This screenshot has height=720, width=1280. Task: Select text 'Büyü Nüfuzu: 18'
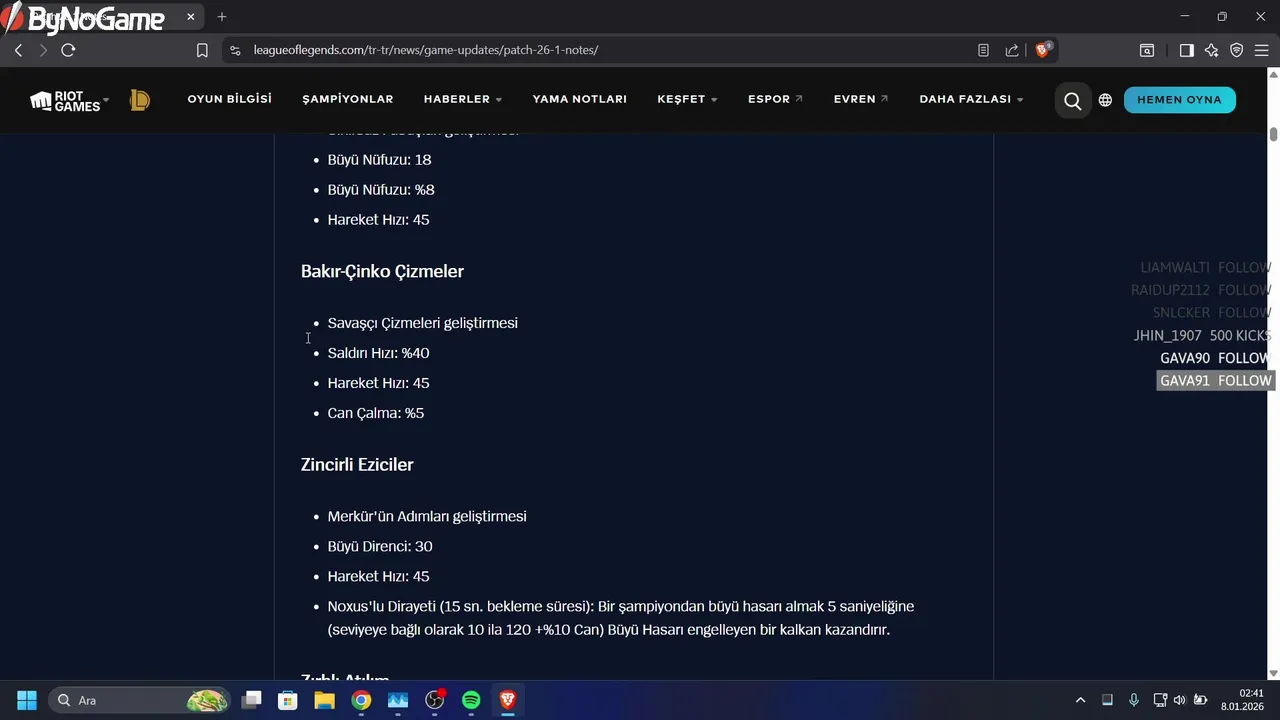(380, 159)
